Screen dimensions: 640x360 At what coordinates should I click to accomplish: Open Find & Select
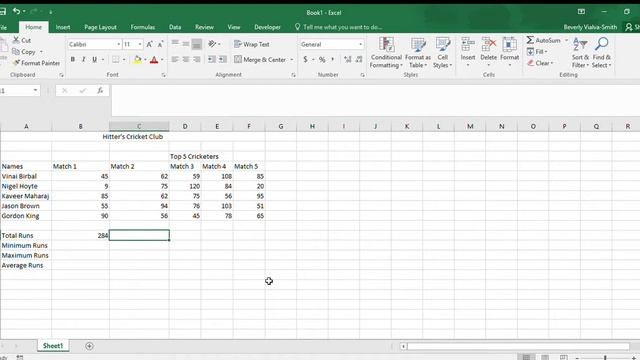[602, 52]
